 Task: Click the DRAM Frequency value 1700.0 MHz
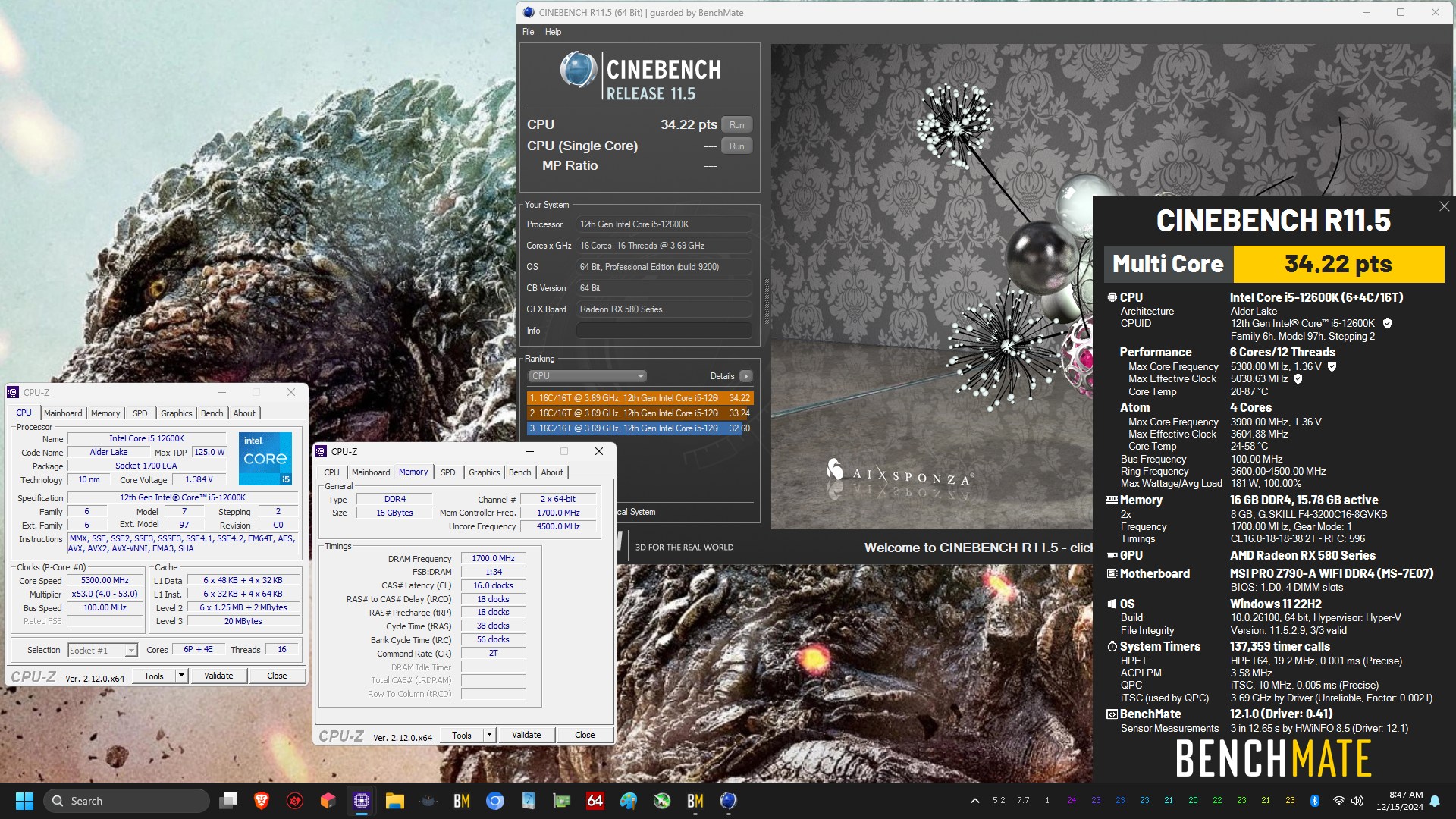493,558
